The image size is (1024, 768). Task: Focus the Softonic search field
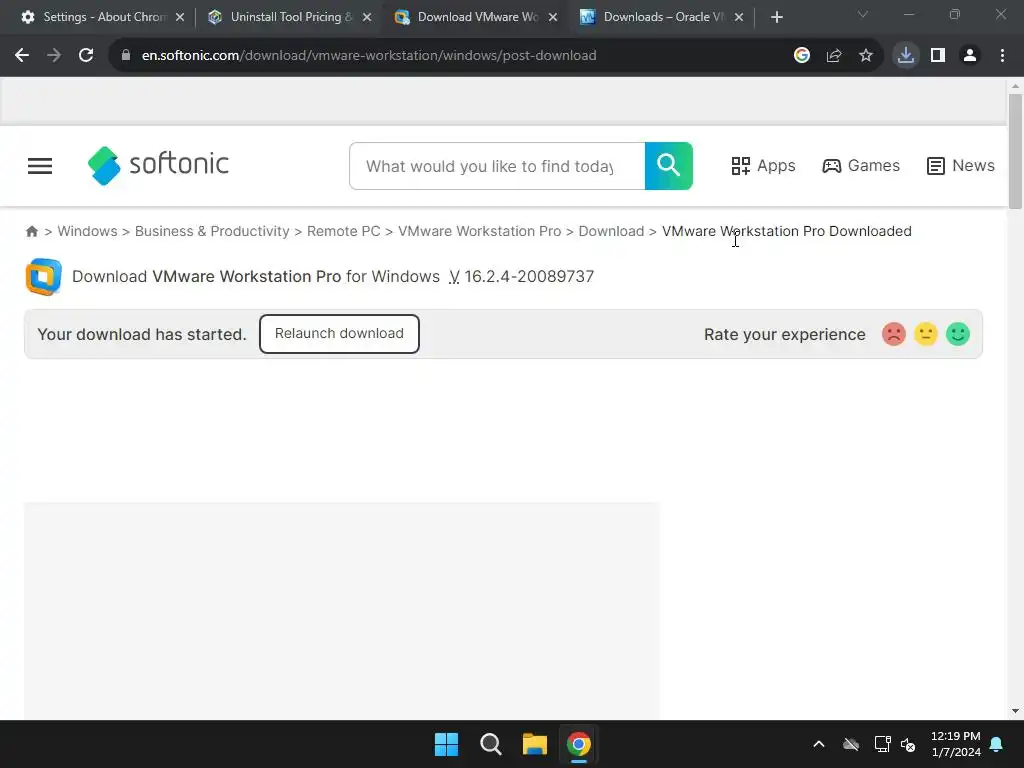coord(497,166)
